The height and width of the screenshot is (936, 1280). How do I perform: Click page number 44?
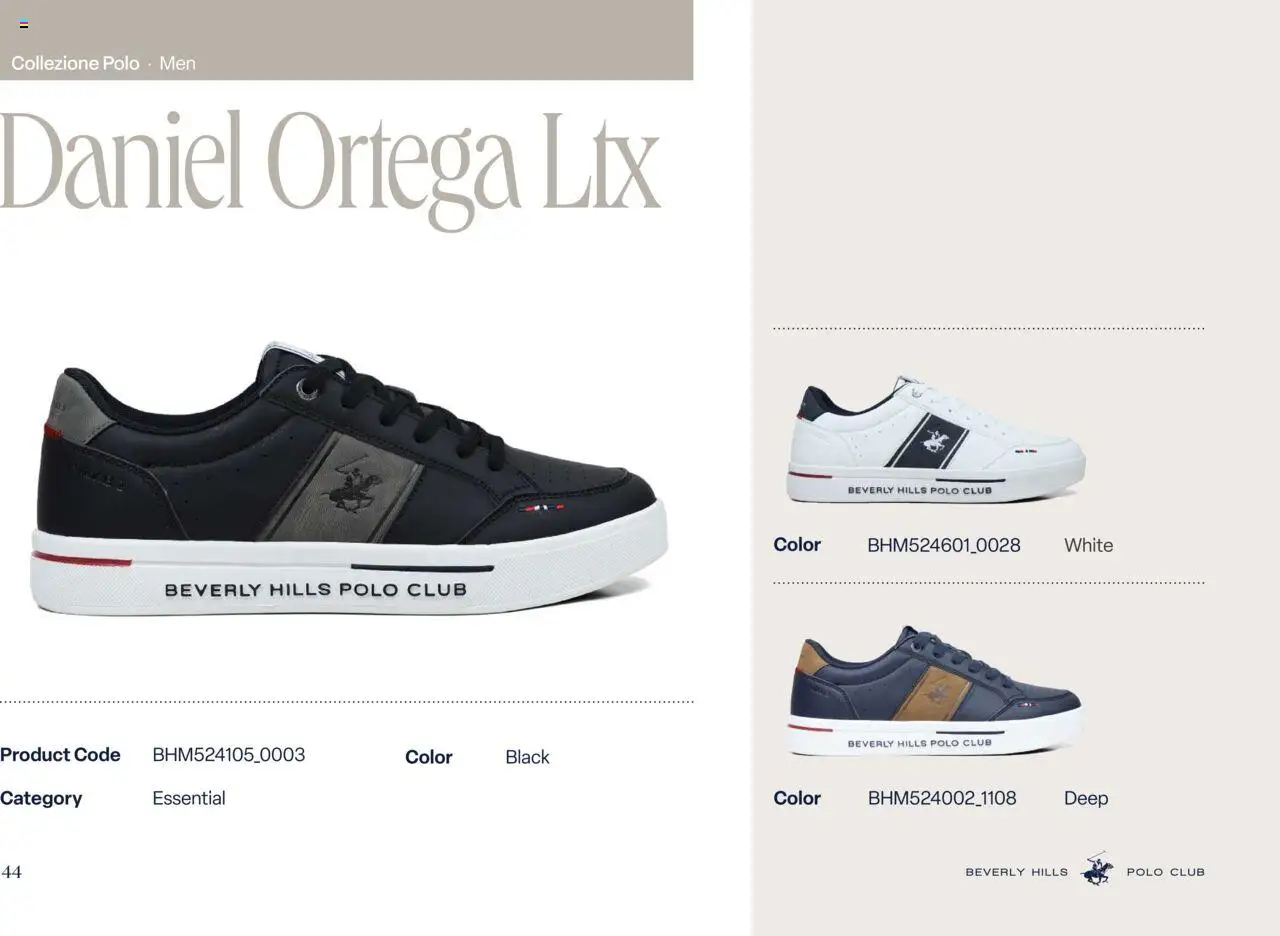11,872
